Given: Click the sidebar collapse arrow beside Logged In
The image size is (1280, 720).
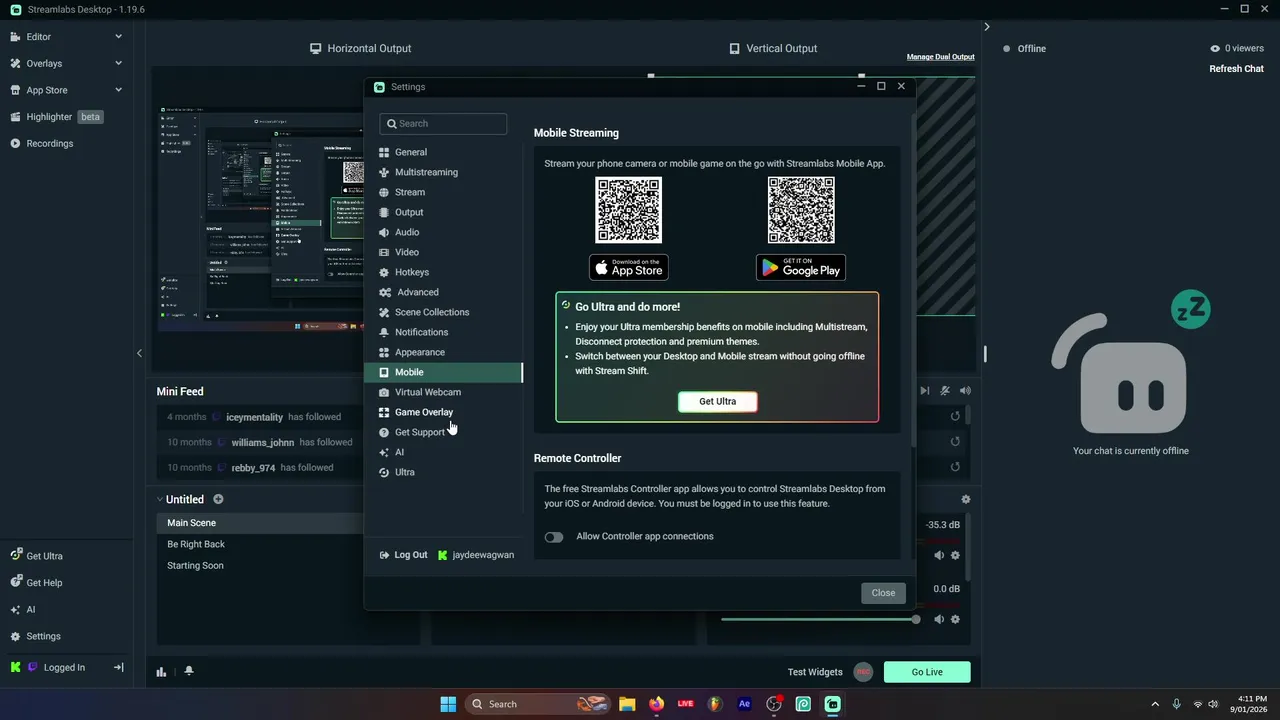Looking at the screenshot, I should pos(118,667).
